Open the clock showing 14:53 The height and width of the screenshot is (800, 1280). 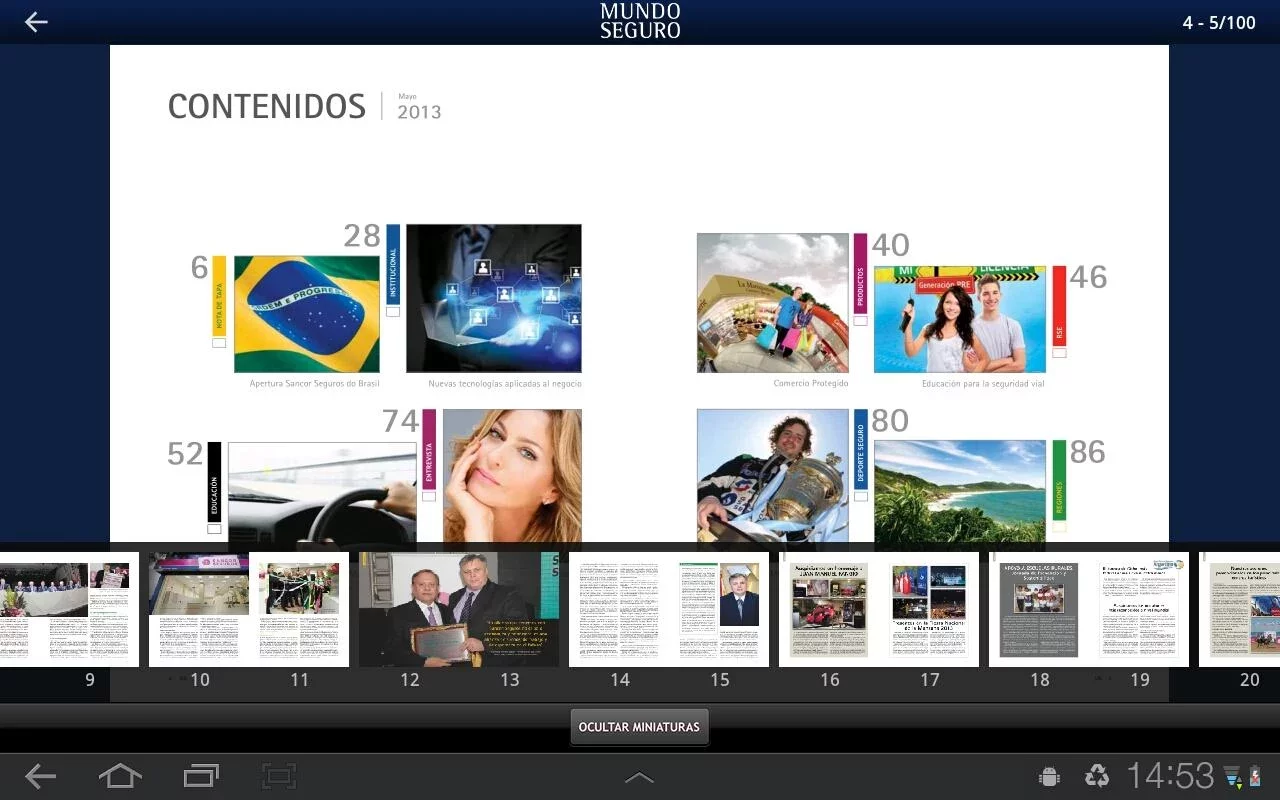[x=1170, y=776]
